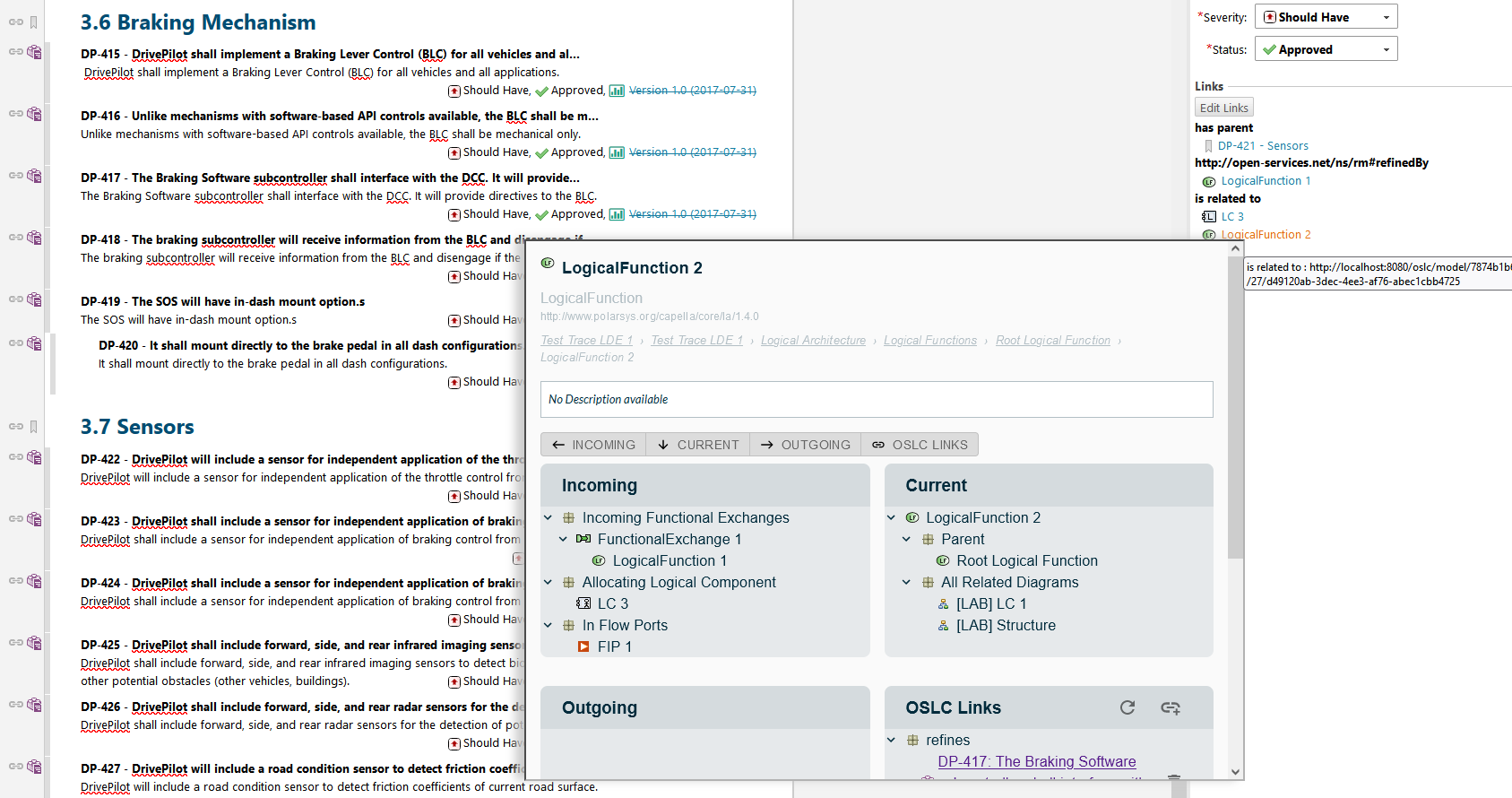This screenshot has height=798, width=1512.
Task: Open the DP-421 - Sensors parent link
Action: click(1263, 145)
